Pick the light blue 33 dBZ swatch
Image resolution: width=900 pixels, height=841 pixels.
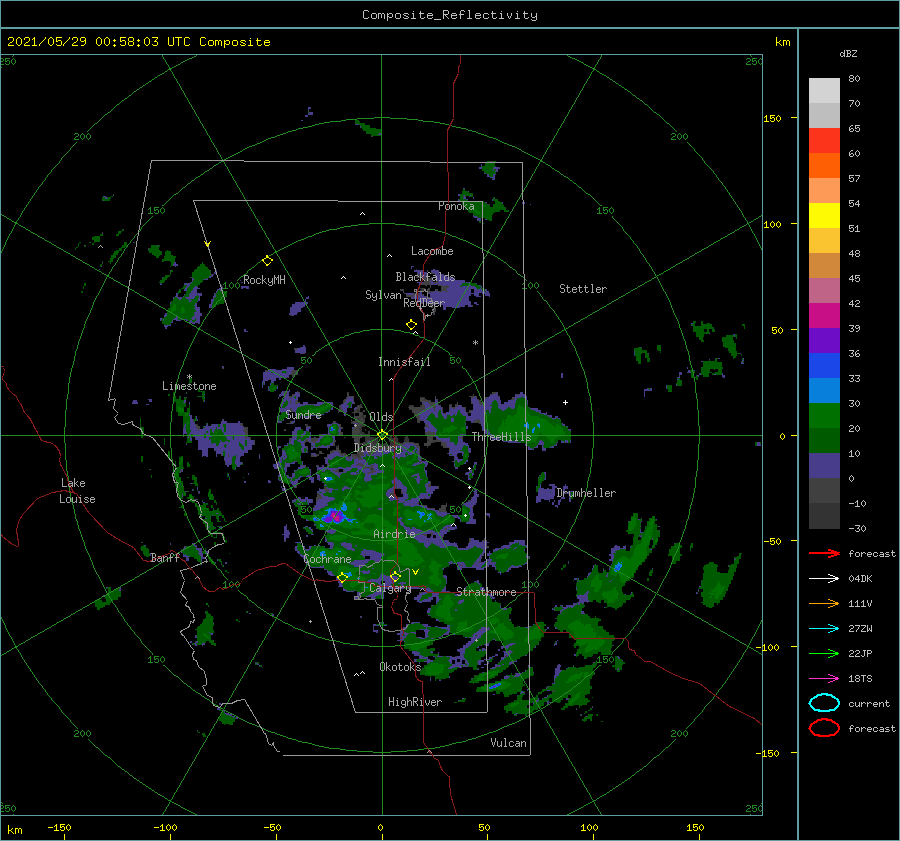click(x=824, y=390)
